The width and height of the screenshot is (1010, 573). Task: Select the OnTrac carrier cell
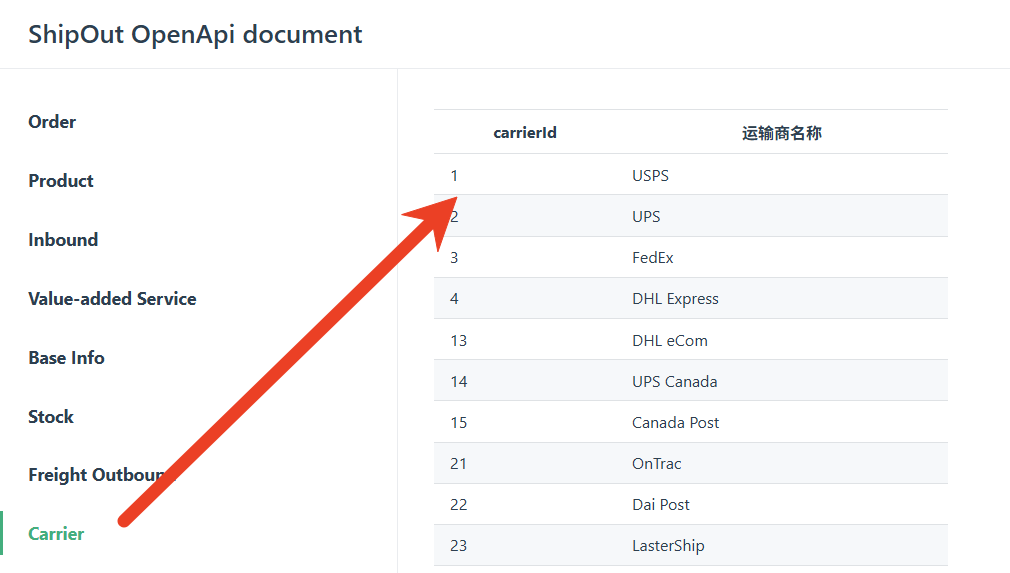pos(656,464)
